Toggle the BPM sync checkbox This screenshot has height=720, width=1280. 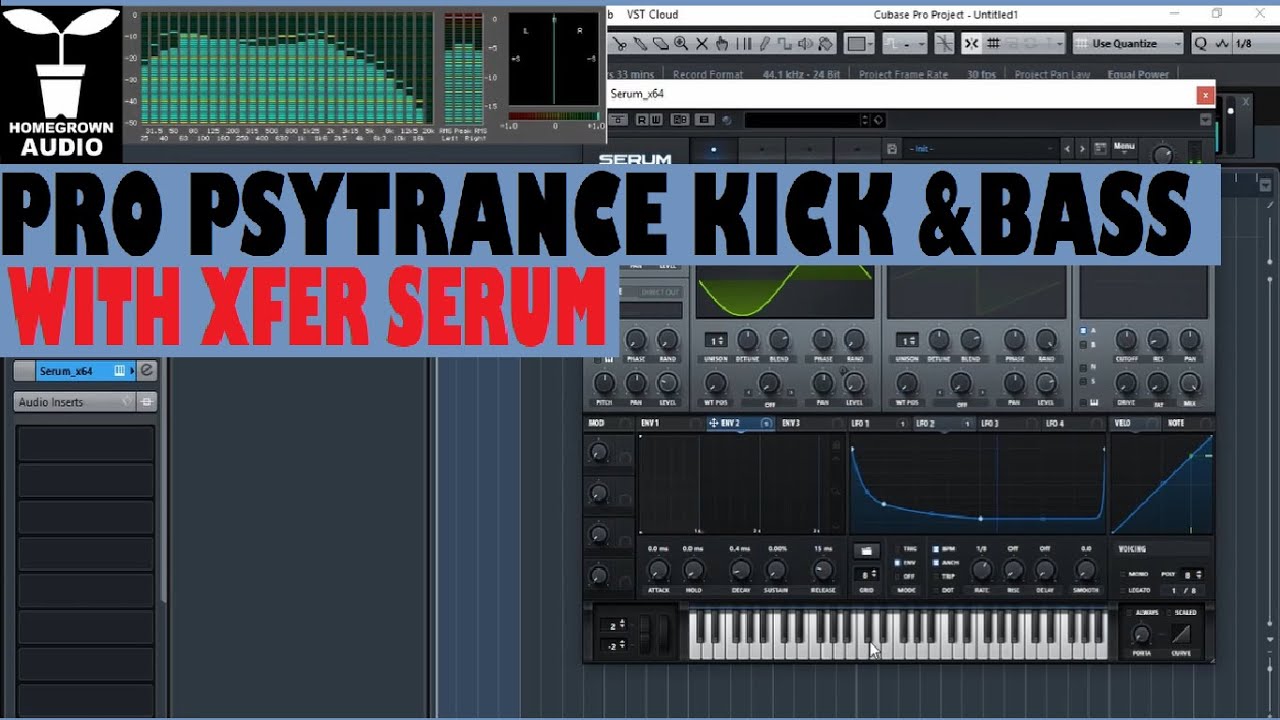tap(935, 549)
